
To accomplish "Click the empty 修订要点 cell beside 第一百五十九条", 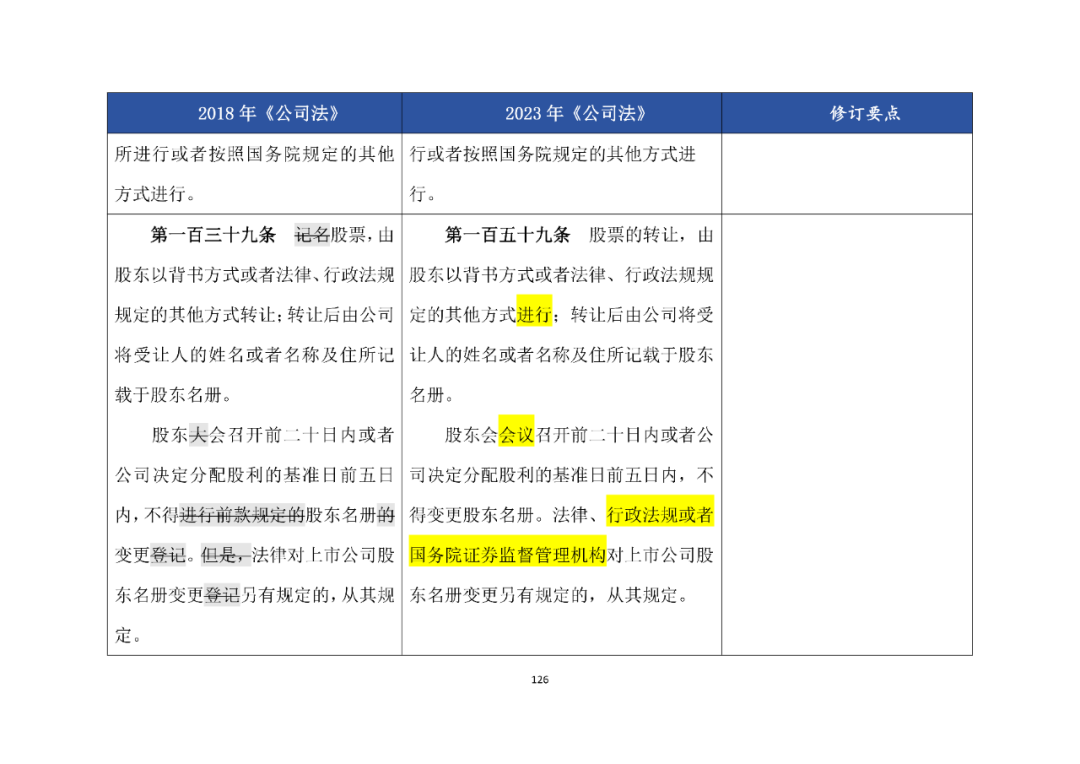I will pyautogui.click(x=847, y=435).
